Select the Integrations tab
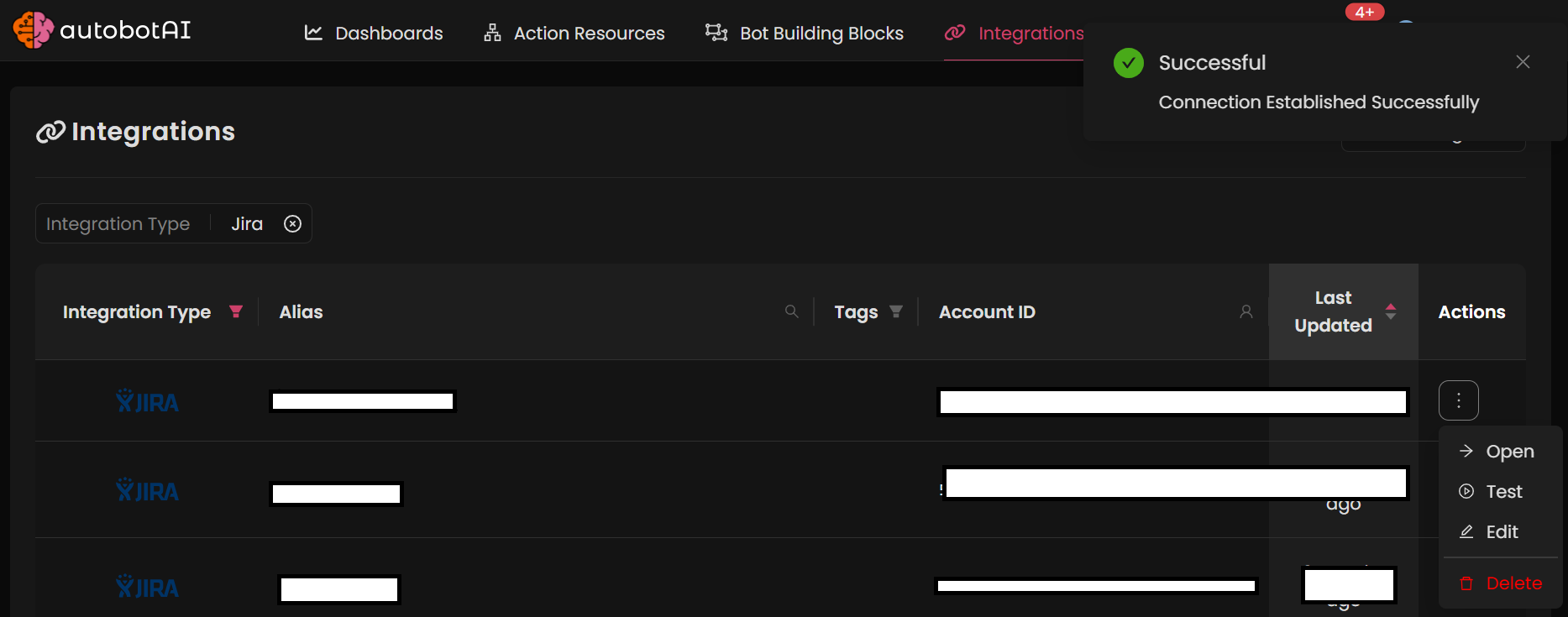Image resolution: width=1568 pixels, height=617 pixels. point(1014,33)
